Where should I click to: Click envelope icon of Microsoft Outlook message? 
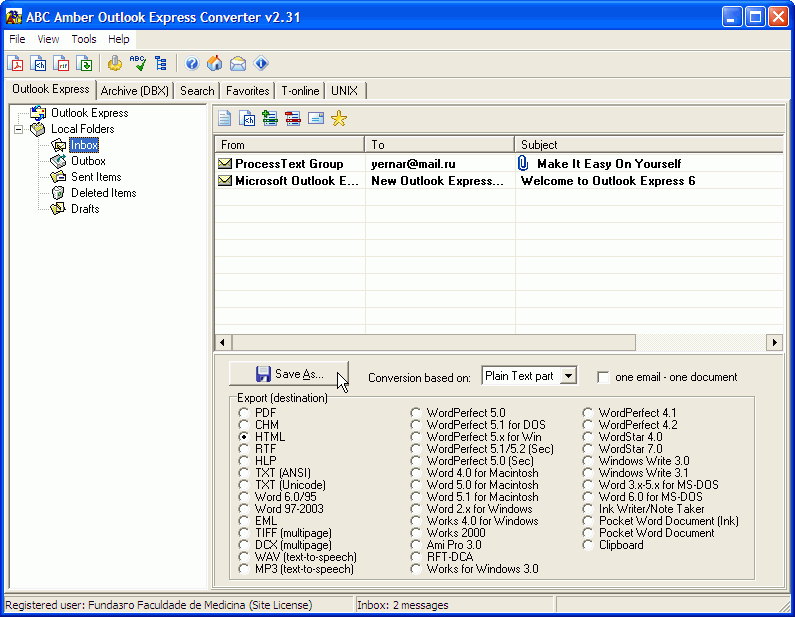point(225,180)
